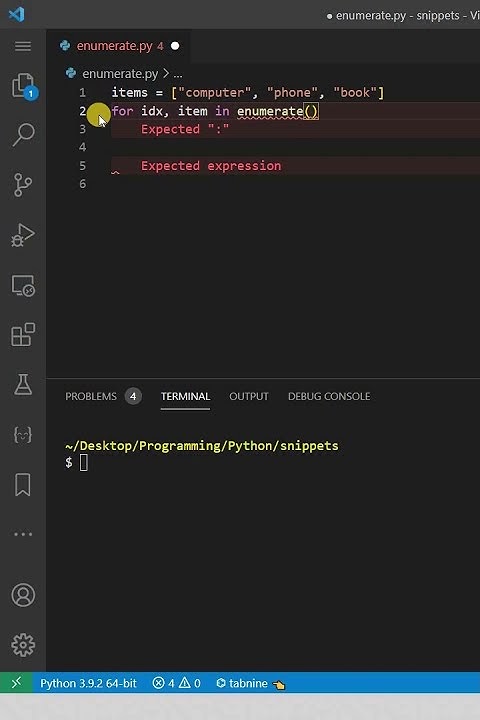Open the Remote Explorer view
Image resolution: width=480 pixels, height=720 pixels.
click(x=23, y=286)
